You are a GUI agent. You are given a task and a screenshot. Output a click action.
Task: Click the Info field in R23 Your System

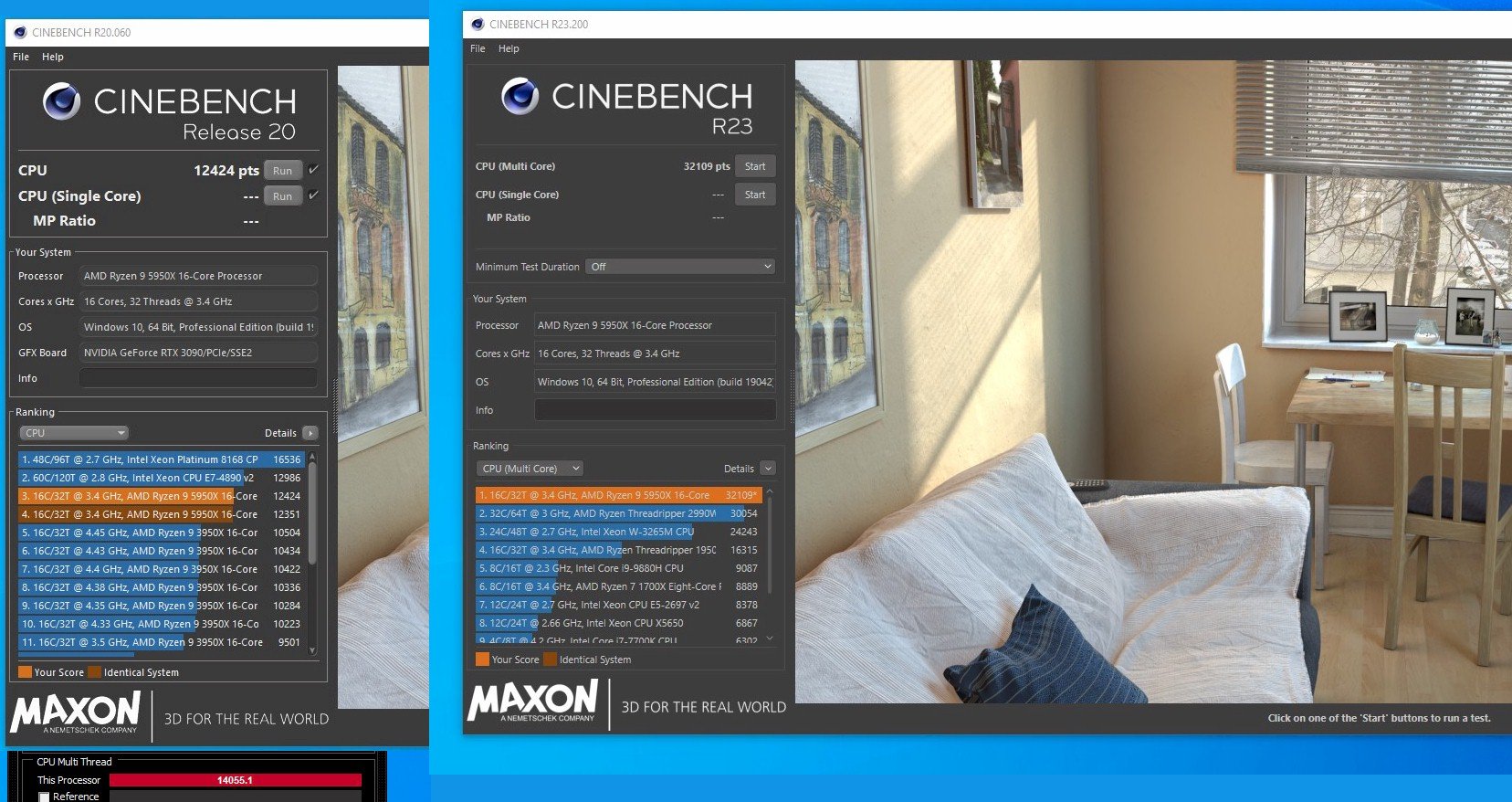click(x=655, y=410)
